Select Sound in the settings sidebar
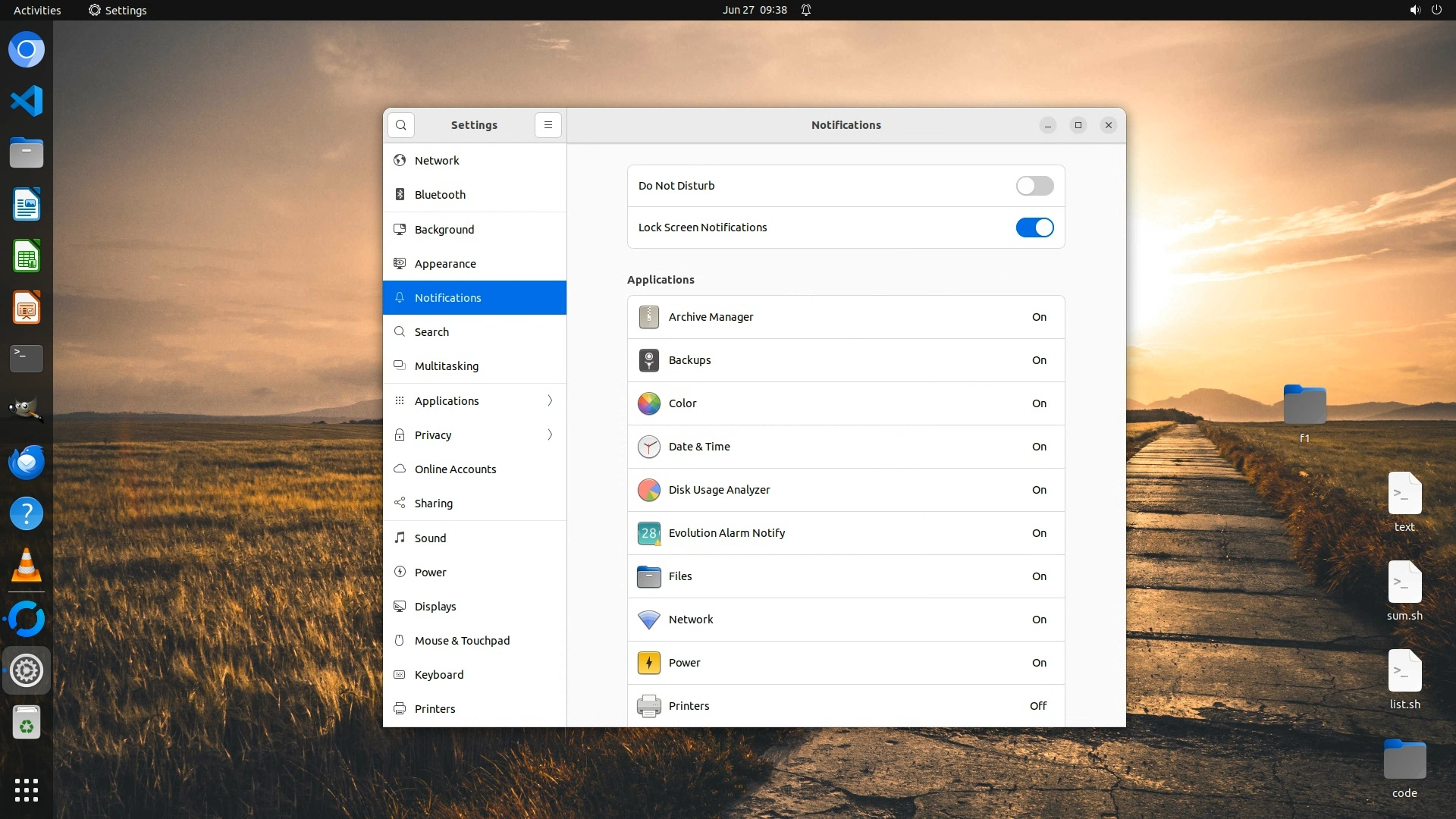Image resolution: width=1456 pixels, height=819 pixels. 430,538
